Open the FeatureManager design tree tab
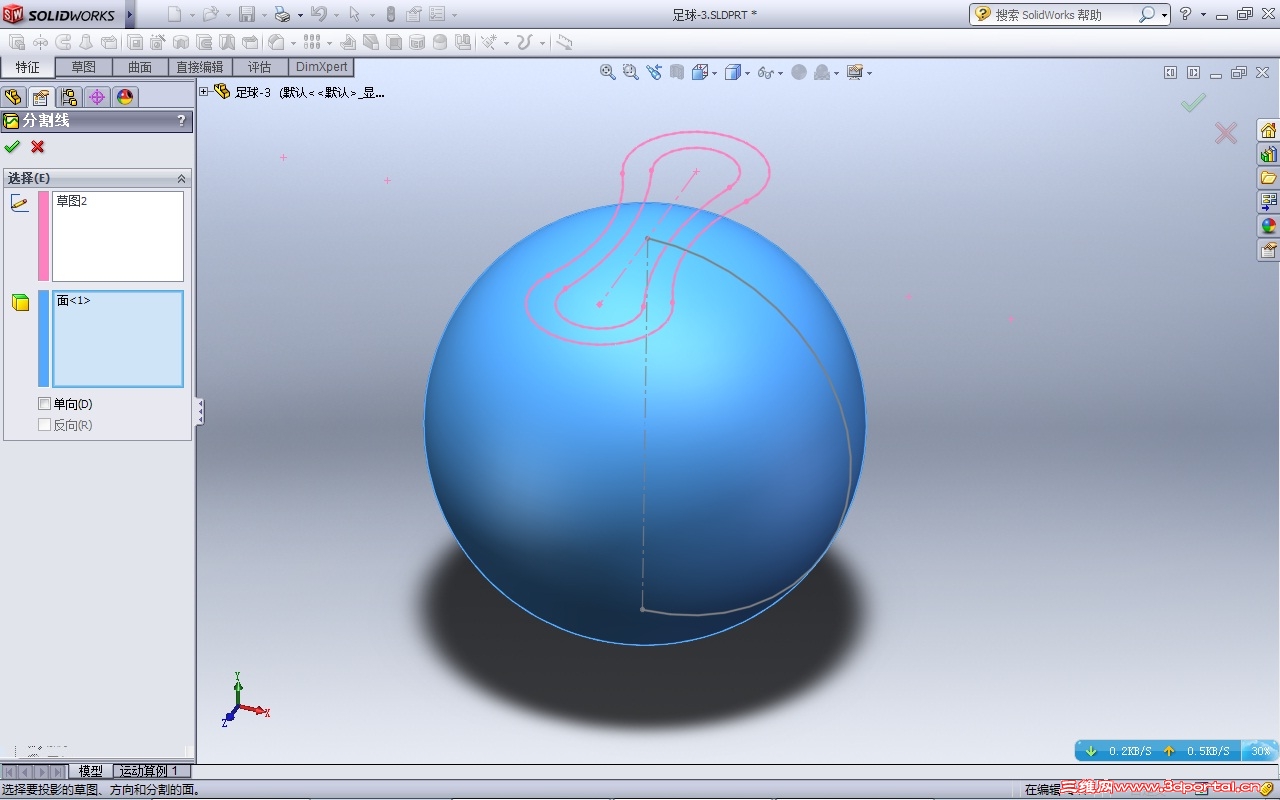 (x=13, y=97)
